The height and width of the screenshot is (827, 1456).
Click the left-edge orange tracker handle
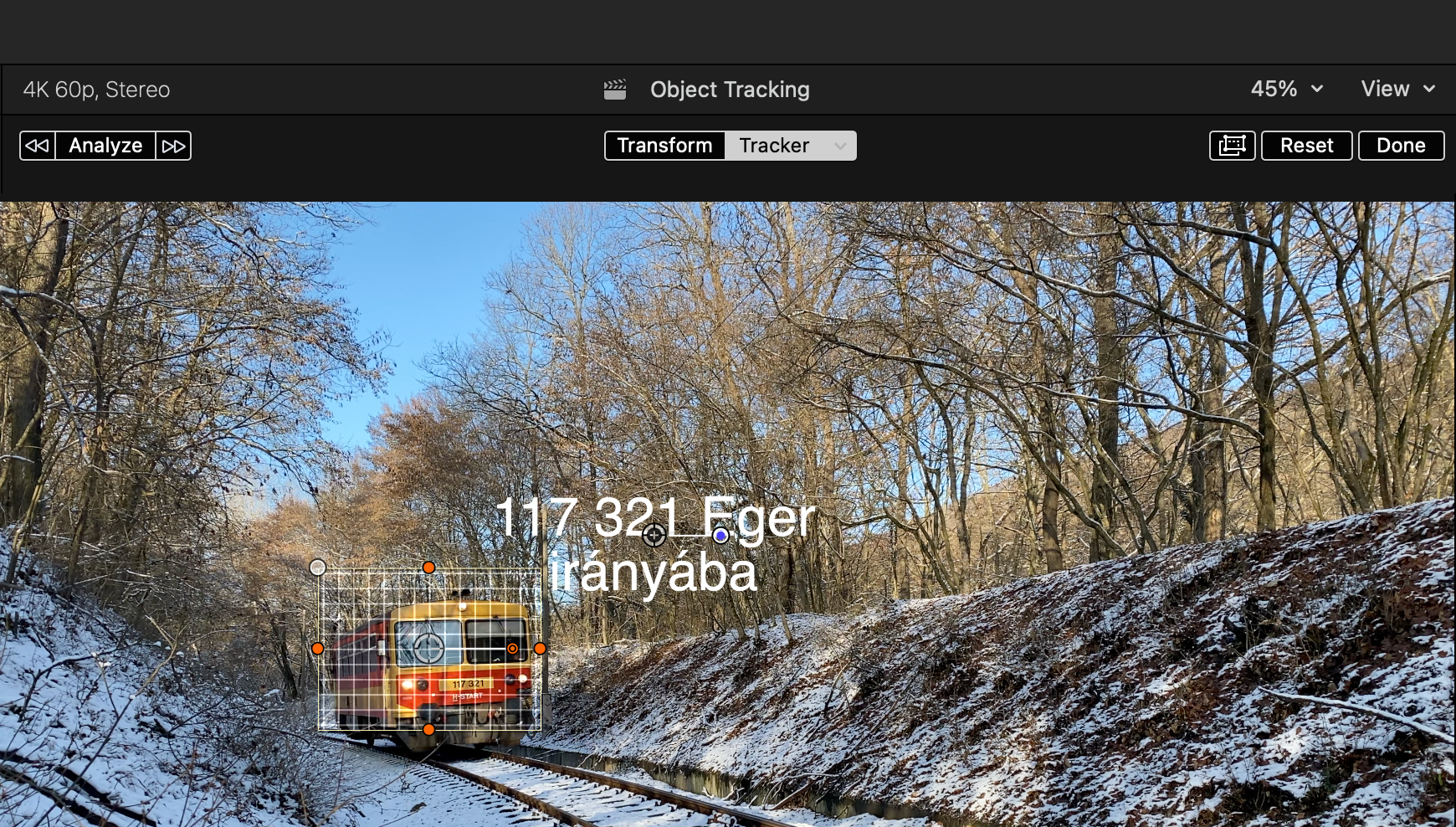318,649
